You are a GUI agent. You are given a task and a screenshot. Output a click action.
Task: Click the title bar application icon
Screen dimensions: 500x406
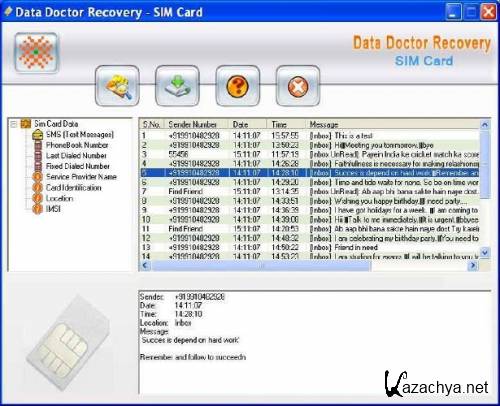click(8, 12)
